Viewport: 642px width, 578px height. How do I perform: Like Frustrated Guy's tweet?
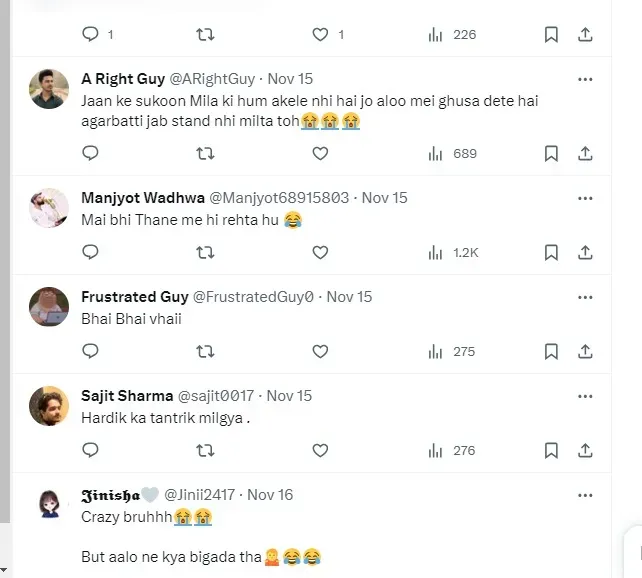tap(320, 352)
